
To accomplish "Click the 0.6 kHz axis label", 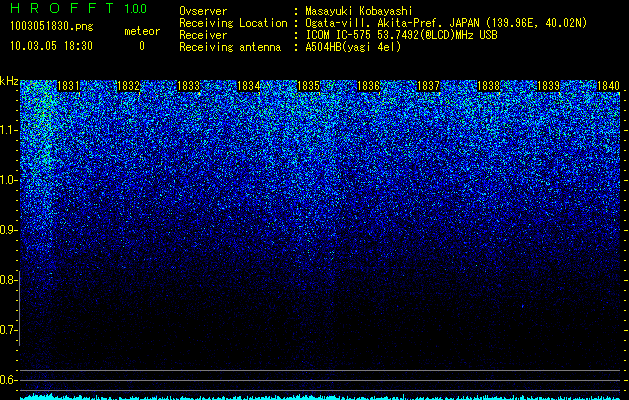I will 9,380.
